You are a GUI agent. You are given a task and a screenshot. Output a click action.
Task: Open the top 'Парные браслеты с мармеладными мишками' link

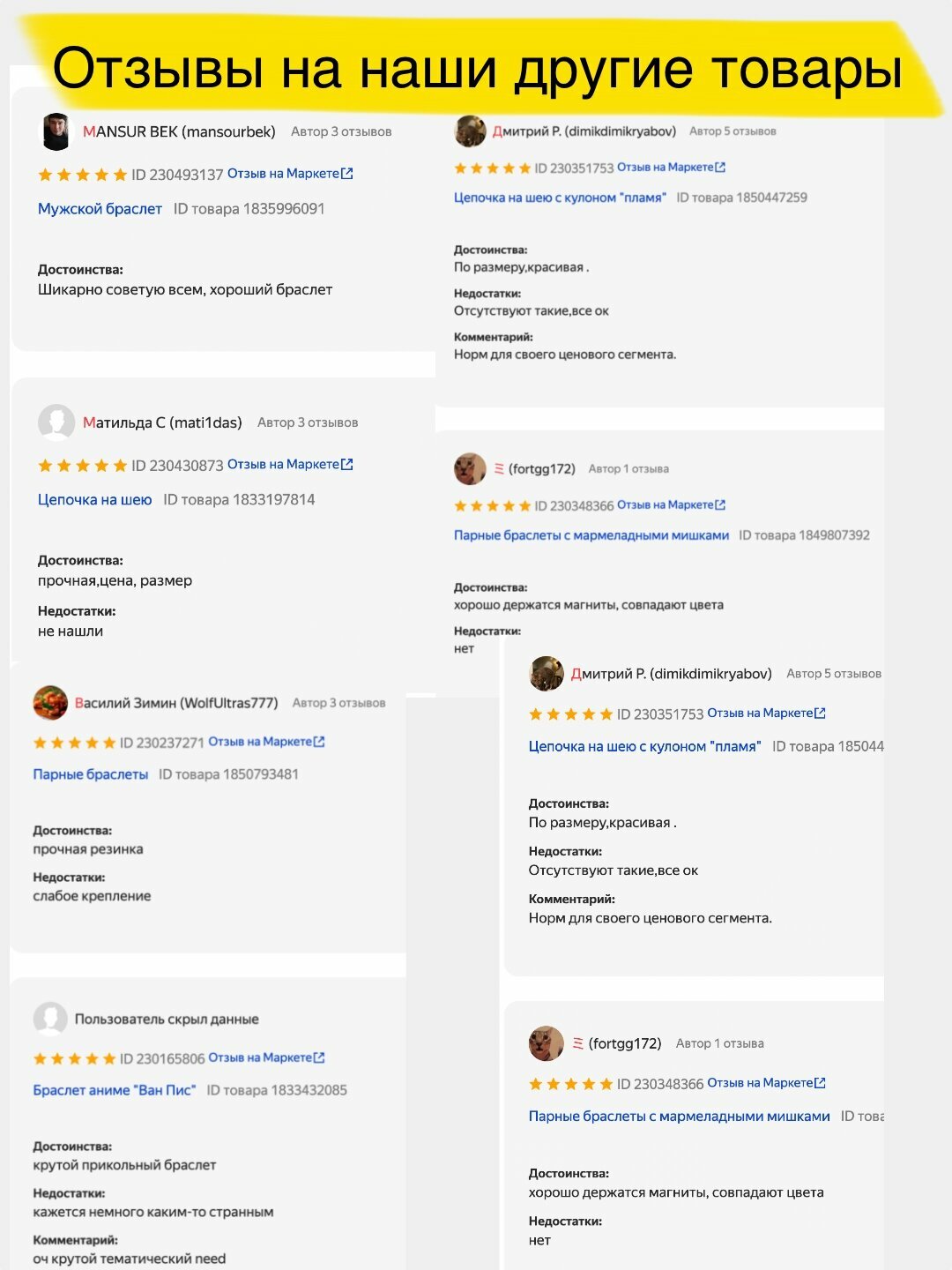point(591,535)
